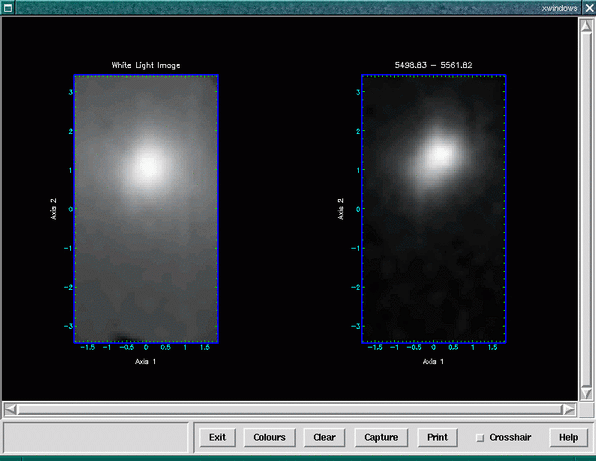Enable the Crosshair checkbox
The width and height of the screenshot is (596, 461).
(x=480, y=438)
